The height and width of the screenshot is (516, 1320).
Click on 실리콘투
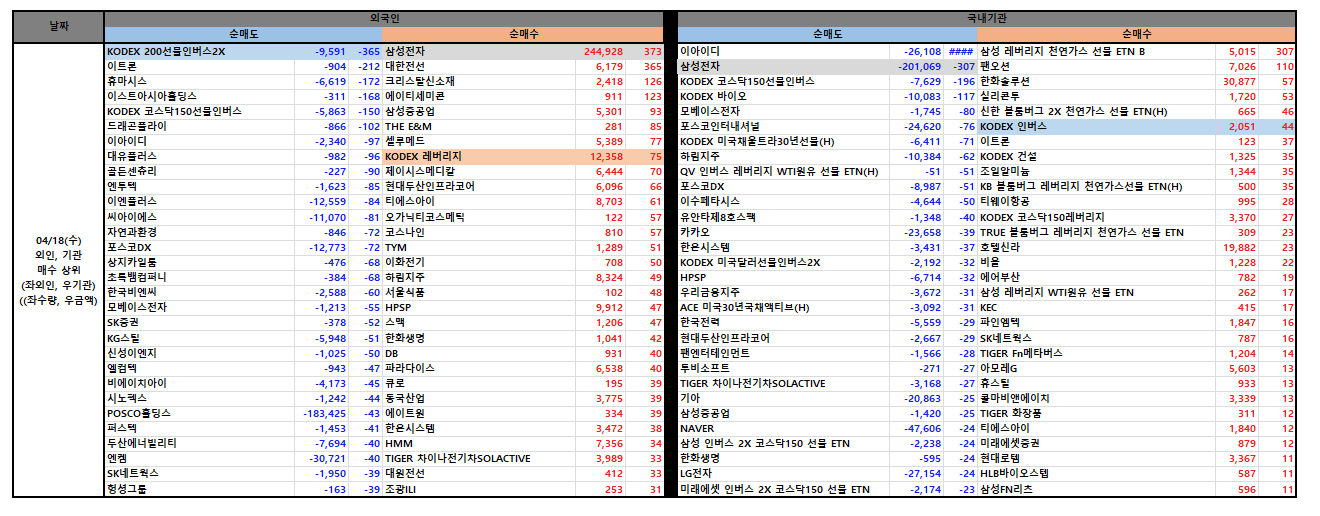tap(1097, 96)
